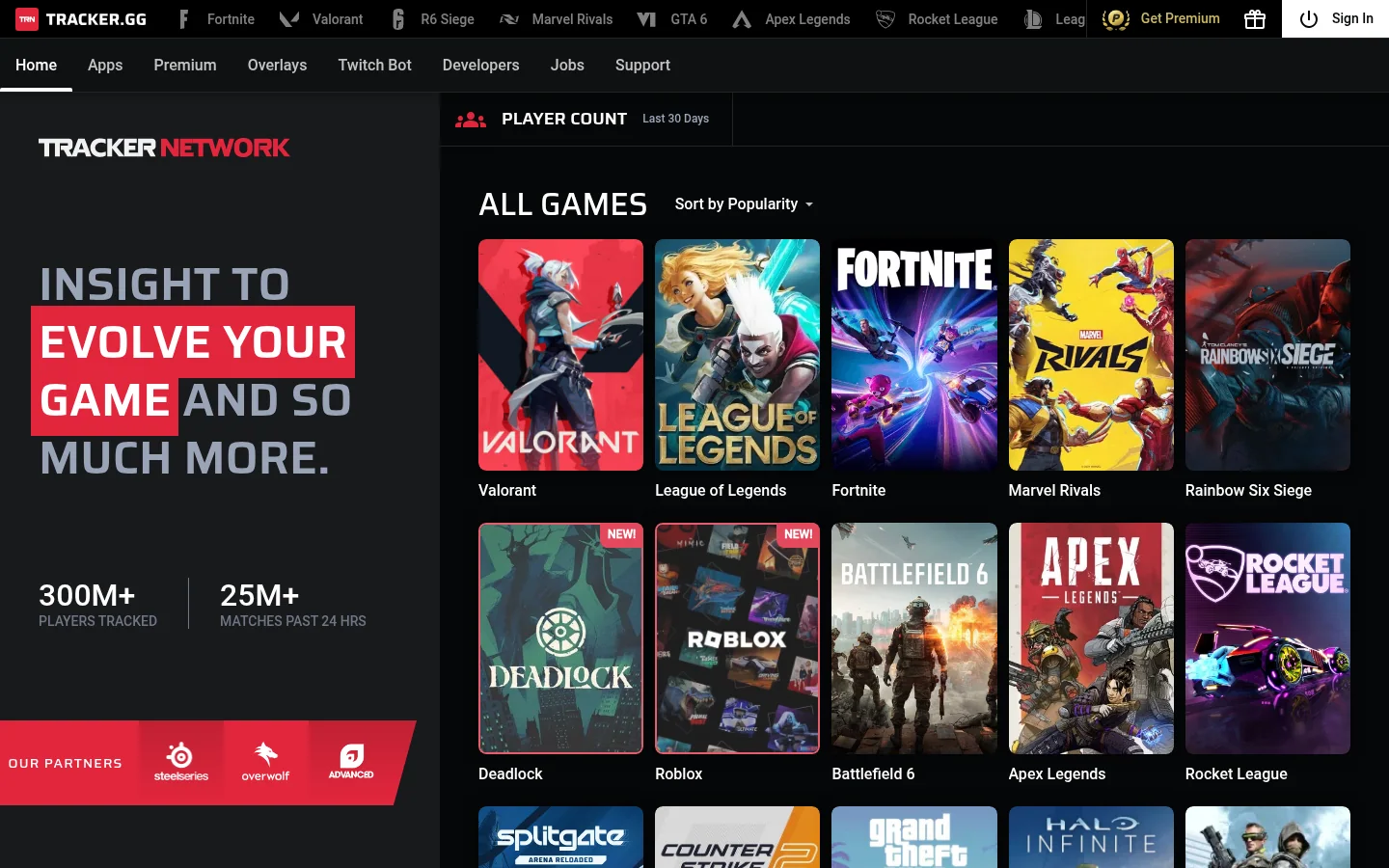
Task: Open the Advanced partner logo
Action: [351, 762]
